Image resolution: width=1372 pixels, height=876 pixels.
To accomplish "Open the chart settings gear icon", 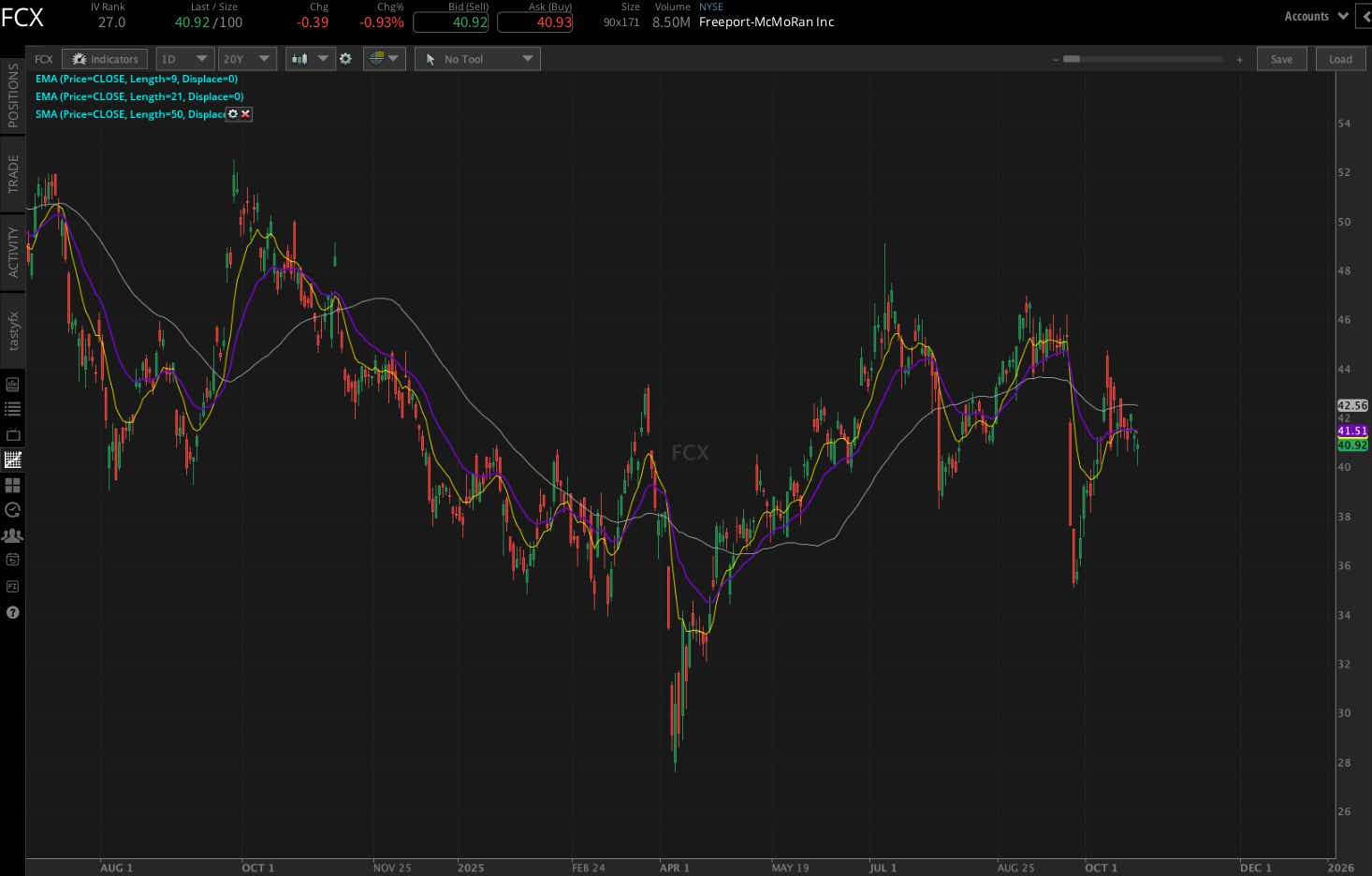I will pyautogui.click(x=346, y=58).
